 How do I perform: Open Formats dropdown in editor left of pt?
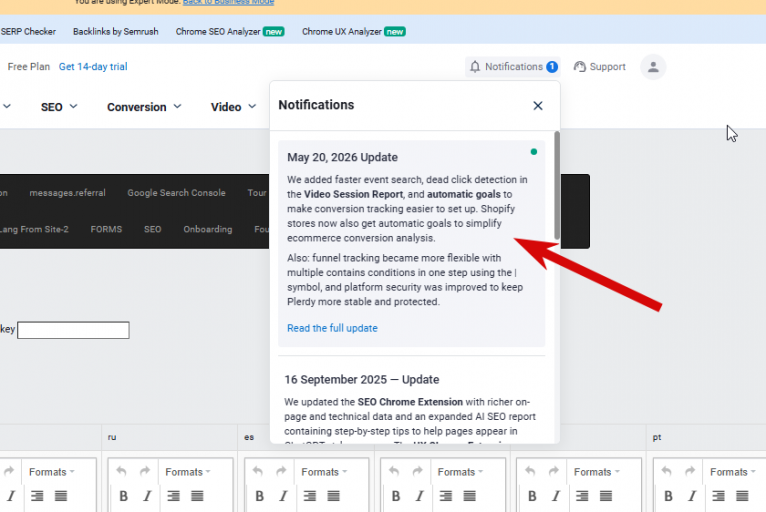[x=596, y=472]
